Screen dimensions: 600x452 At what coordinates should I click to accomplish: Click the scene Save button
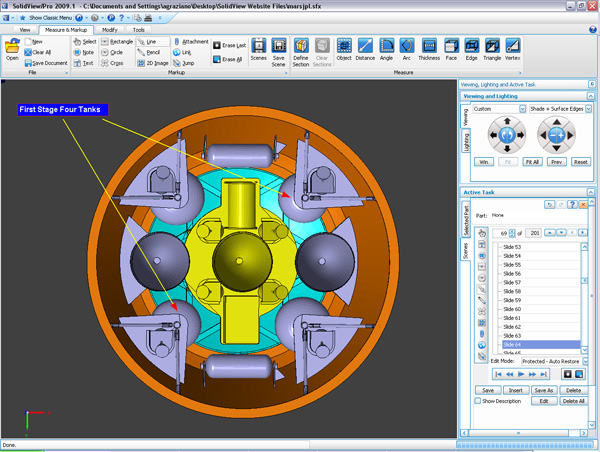pos(488,390)
